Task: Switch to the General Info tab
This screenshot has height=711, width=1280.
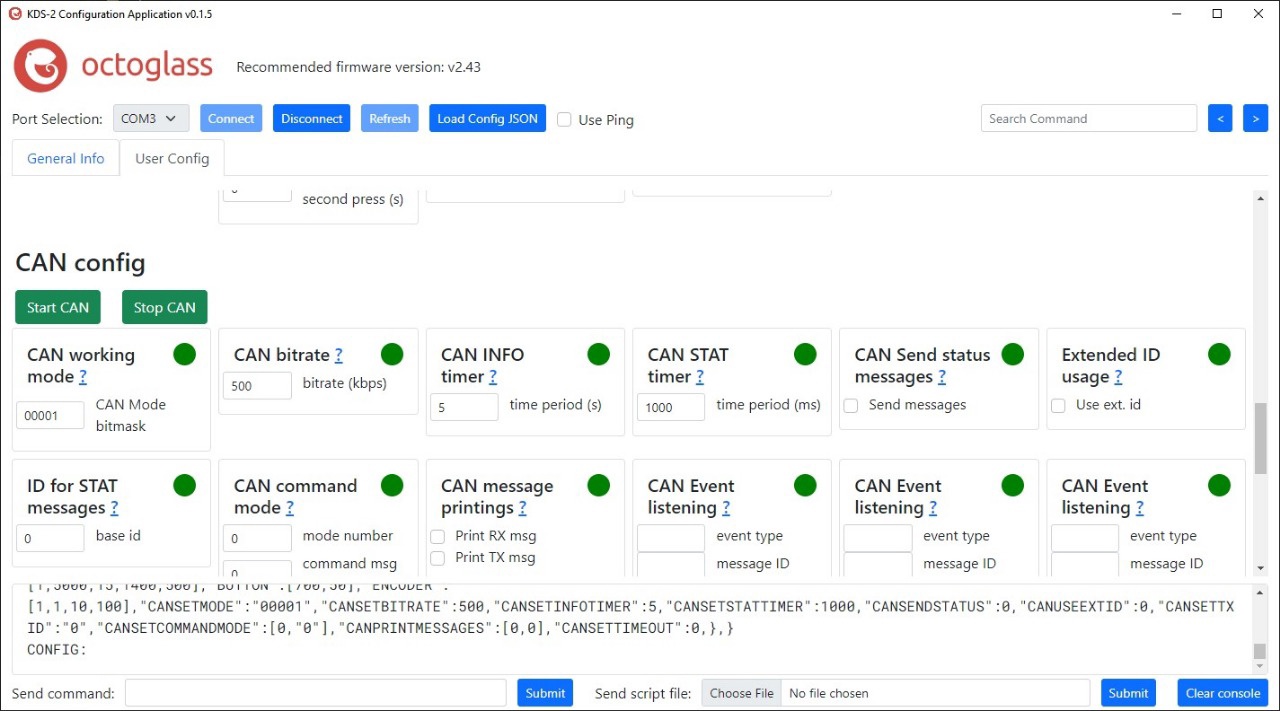Action: point(66,158)
